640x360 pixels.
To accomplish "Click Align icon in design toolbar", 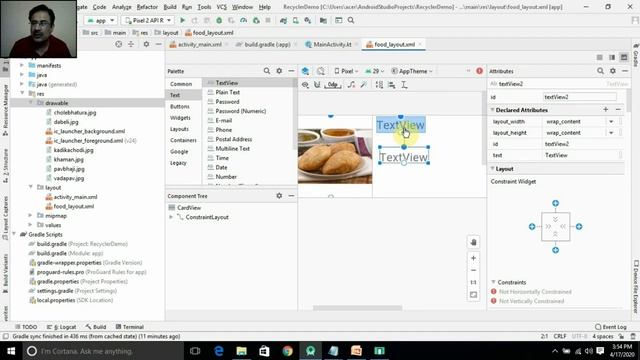I will [392, 85].
